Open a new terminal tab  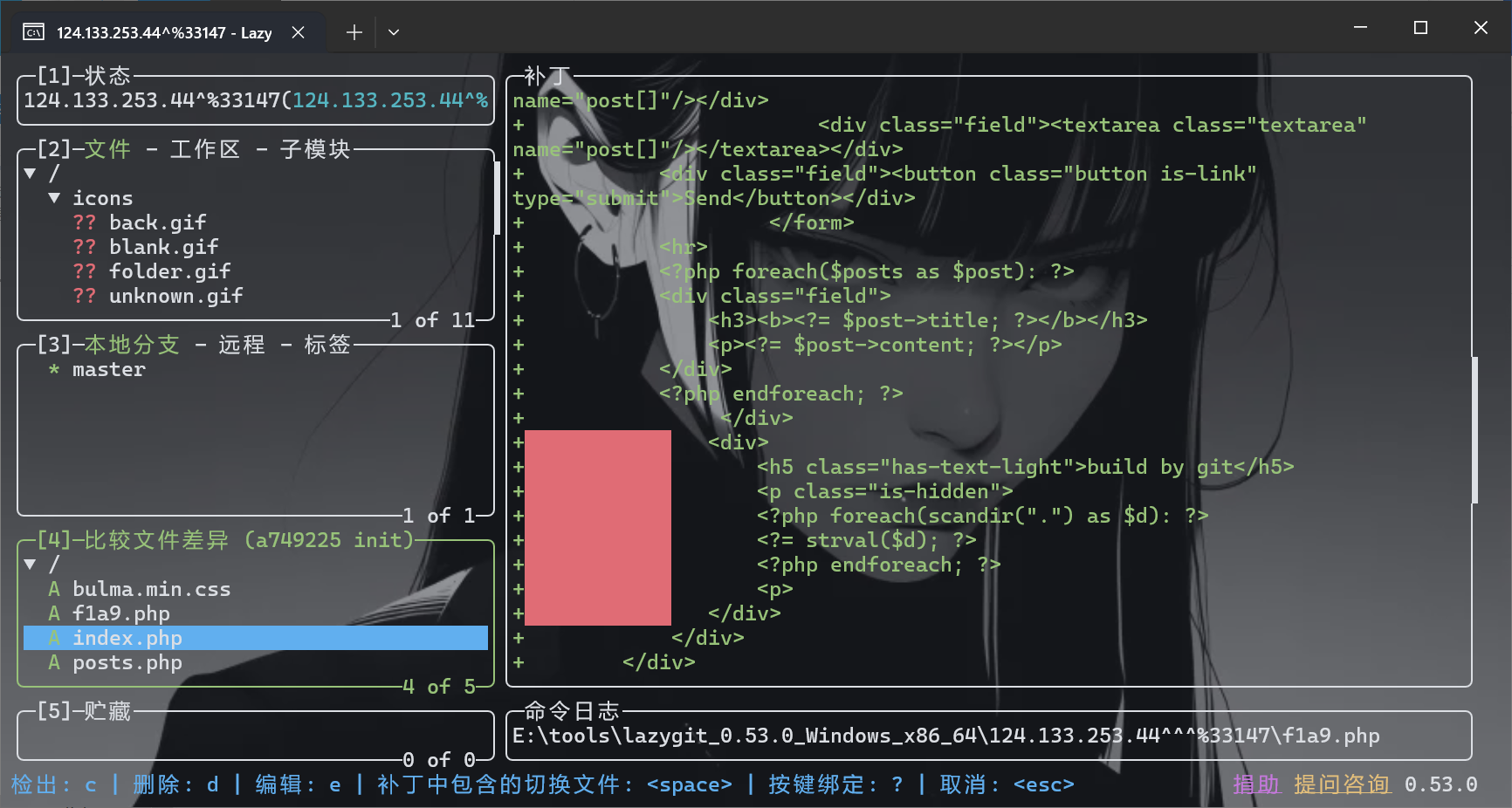click(x=354, y=32)
